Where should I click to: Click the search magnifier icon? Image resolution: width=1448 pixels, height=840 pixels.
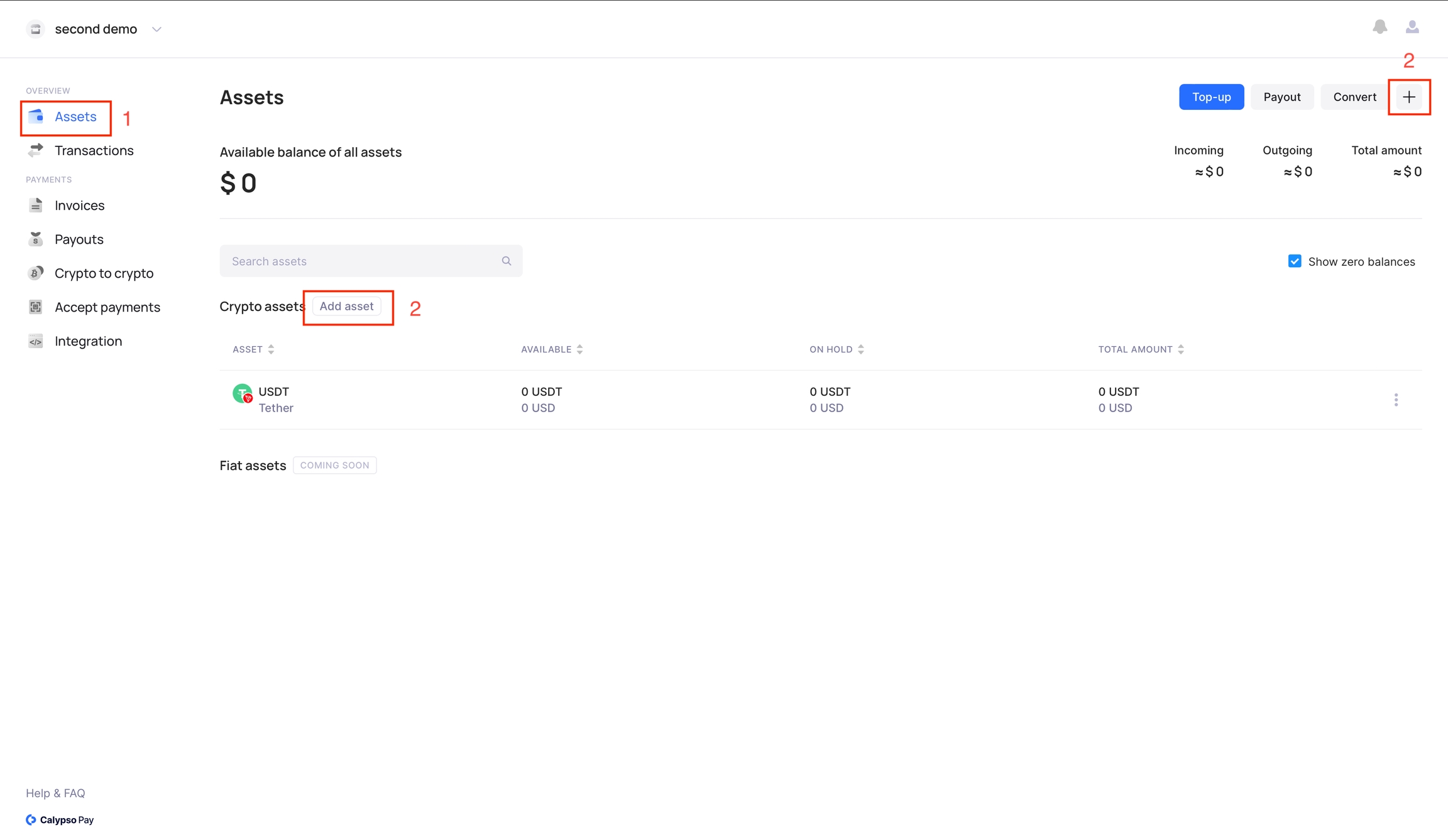point(507,261)
